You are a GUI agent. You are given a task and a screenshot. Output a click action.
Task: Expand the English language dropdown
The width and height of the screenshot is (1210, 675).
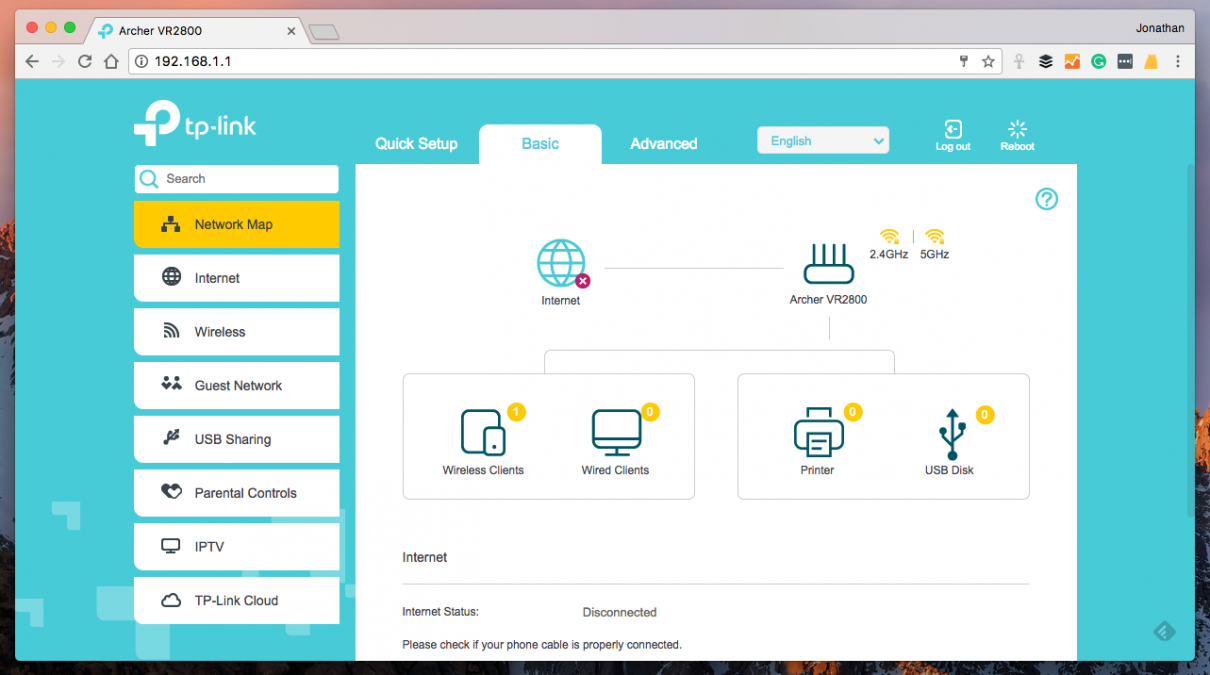pos(823,141)
